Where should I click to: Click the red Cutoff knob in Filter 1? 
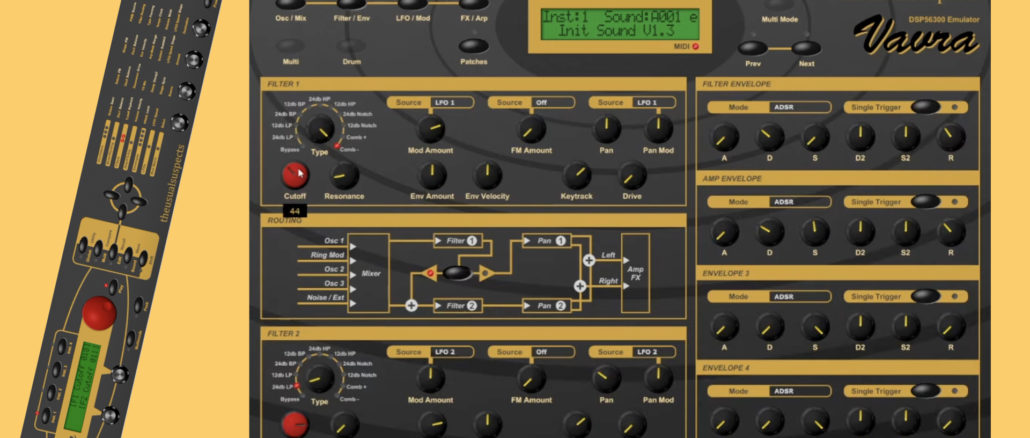click(294, 174)
